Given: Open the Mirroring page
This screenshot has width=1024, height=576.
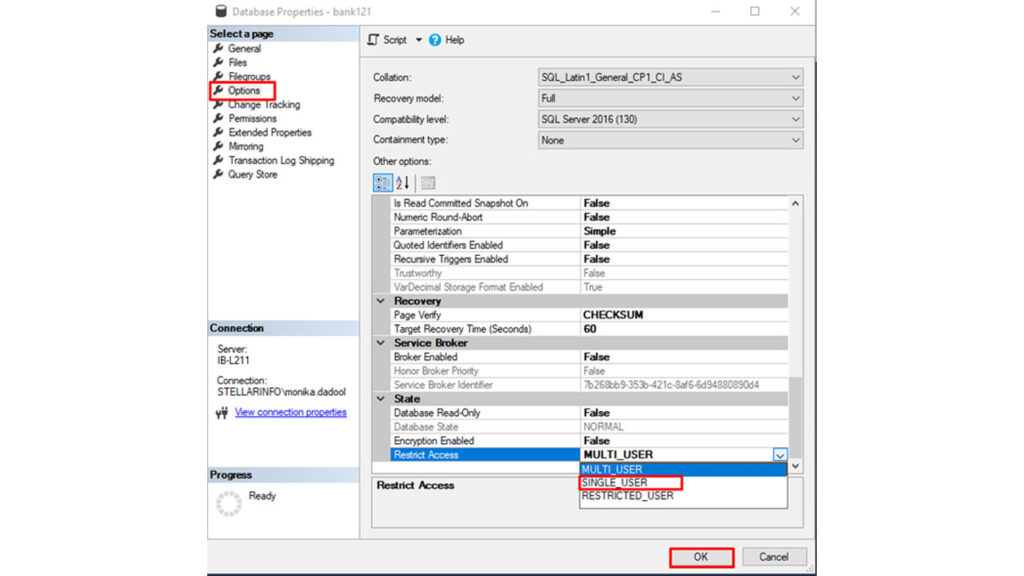Looking at the screenshot, I should [x=246, y=146].
